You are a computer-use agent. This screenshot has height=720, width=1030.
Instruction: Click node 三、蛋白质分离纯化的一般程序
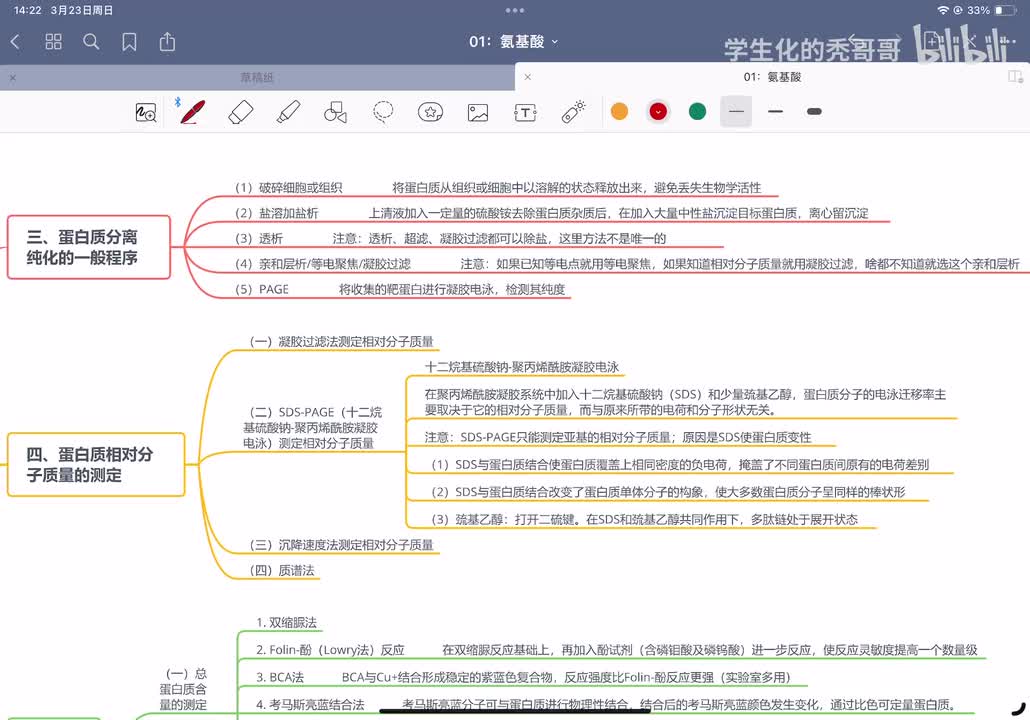[x=89, y=247]
